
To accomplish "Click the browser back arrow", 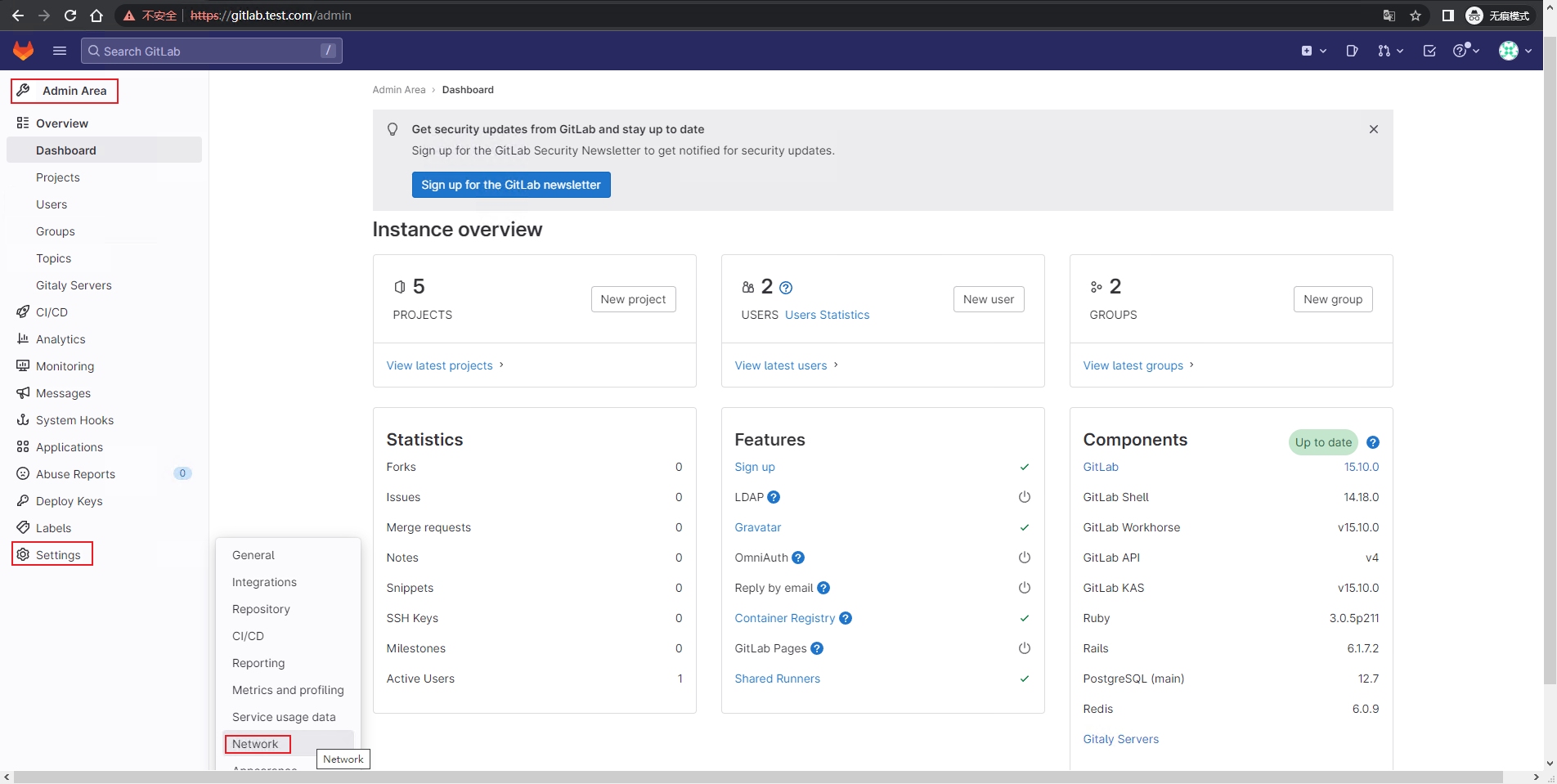I will coord(18,16).
